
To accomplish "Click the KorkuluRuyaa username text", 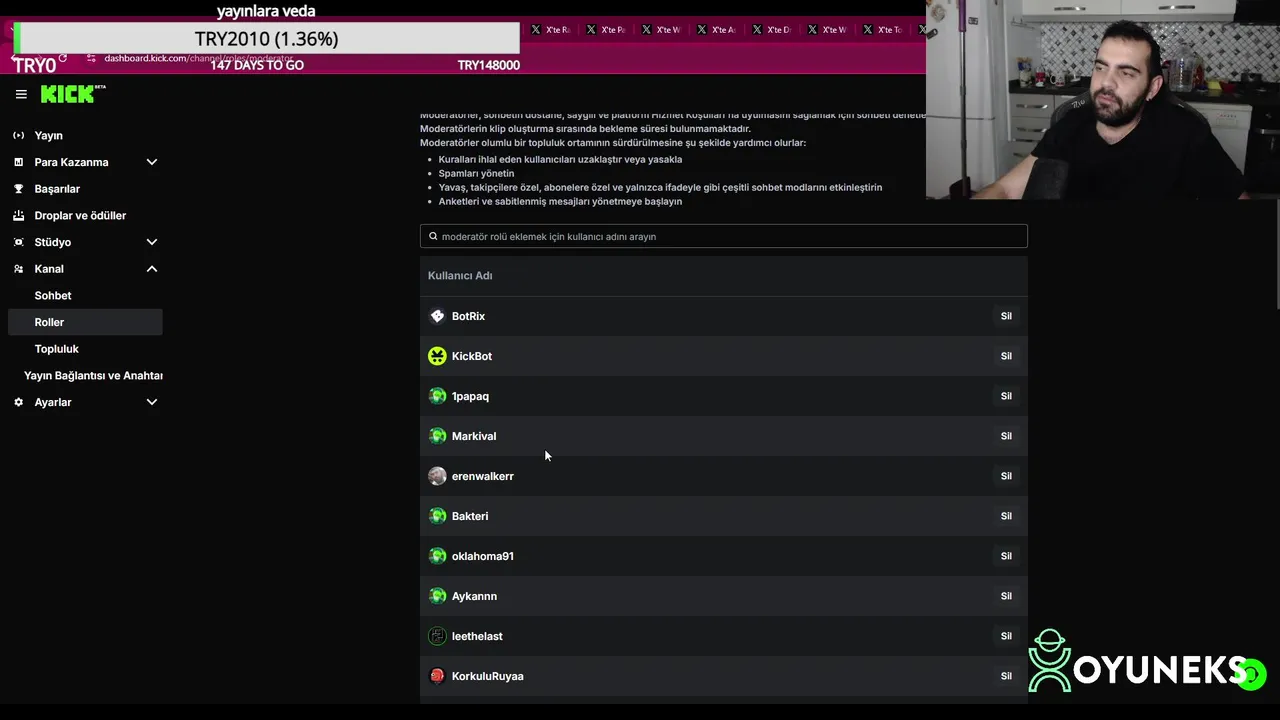I will 488,676.
